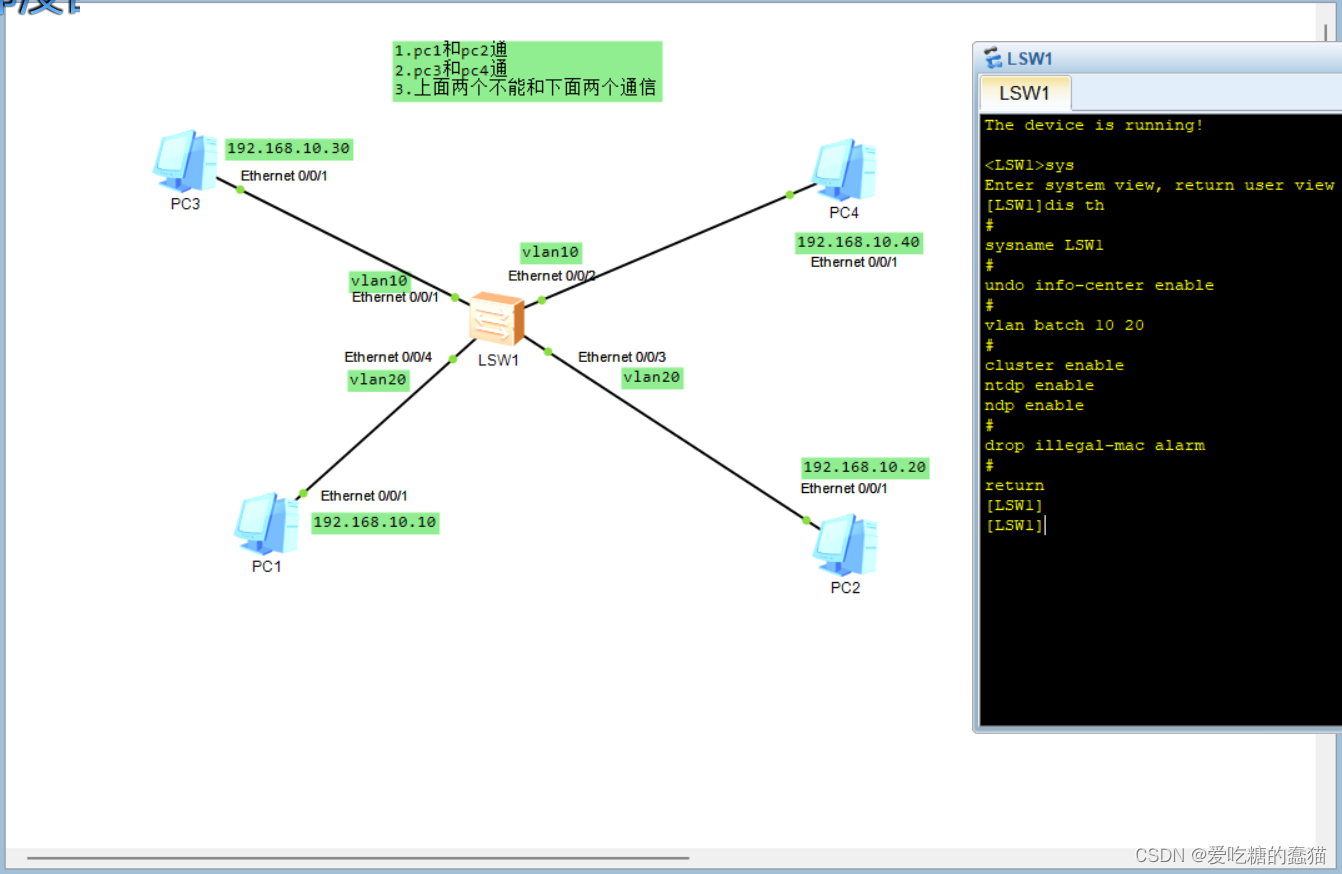Image resolution: width=1342 pixels, height=874 pixels.
Task: Click the device icon in LSW1 window titlebar
Action: [x=991, y=57]
